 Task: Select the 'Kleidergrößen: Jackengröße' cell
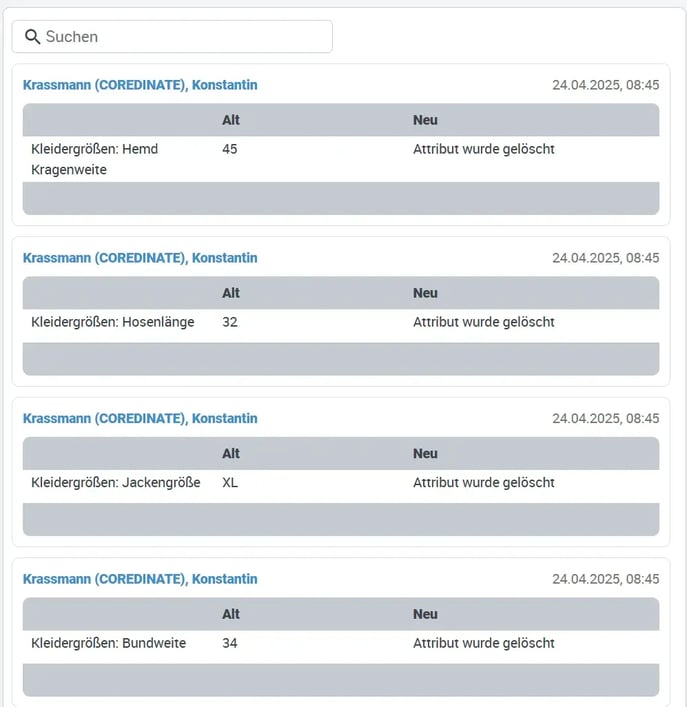(x=116, y=483)
